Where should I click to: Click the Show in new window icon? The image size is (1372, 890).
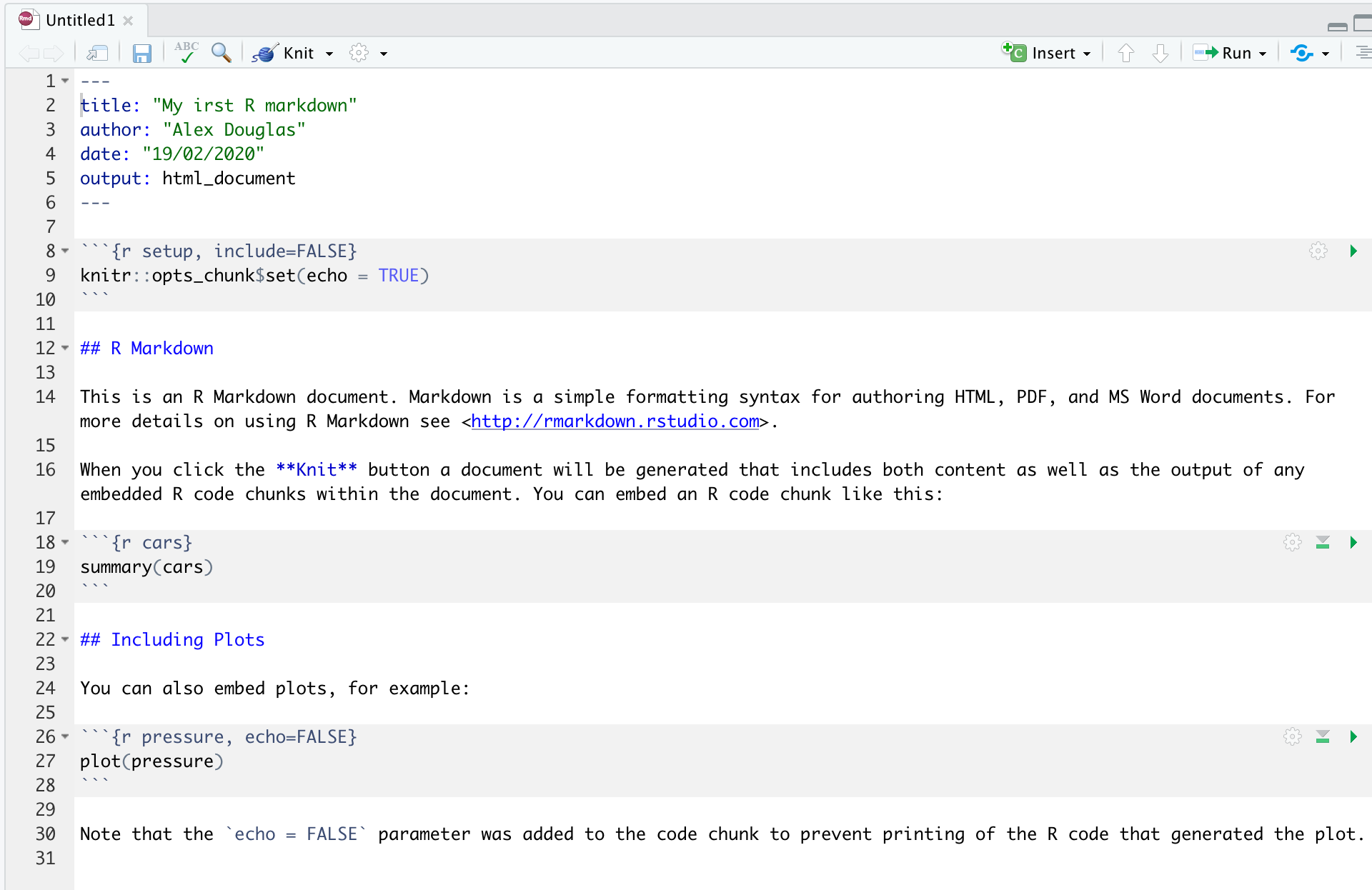point(96,53)
